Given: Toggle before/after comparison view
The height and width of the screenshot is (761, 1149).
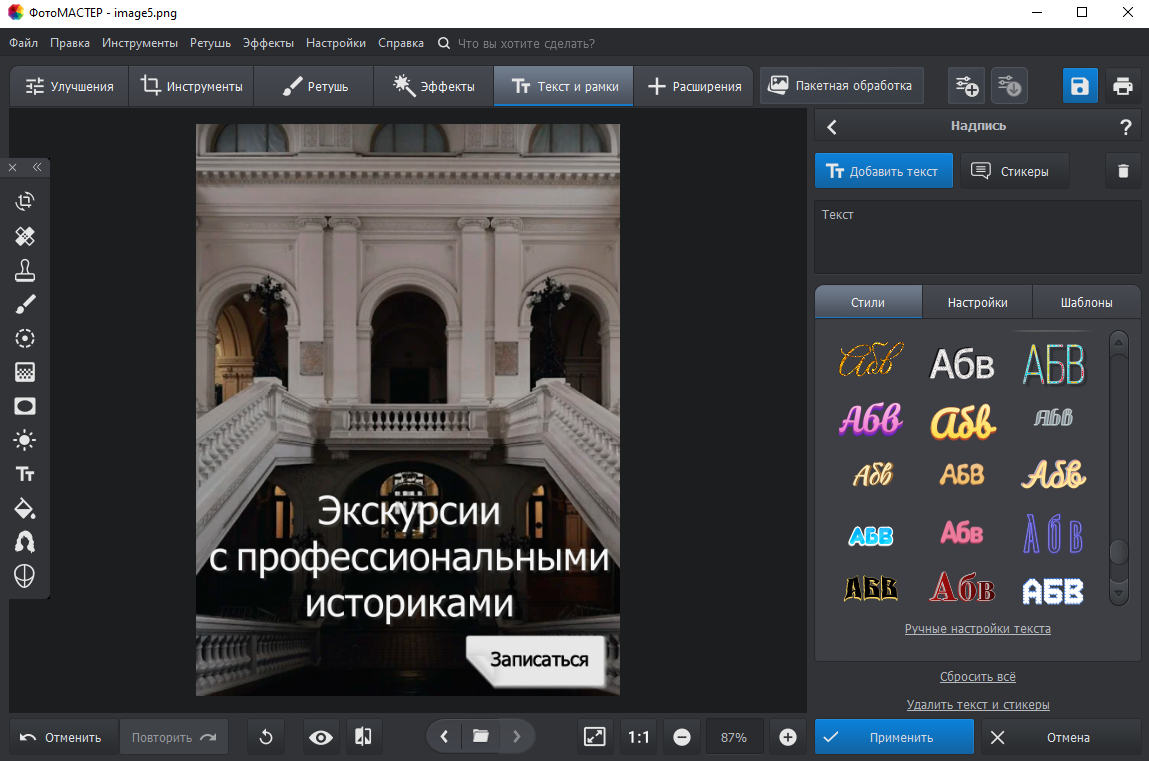Looking at the screenshot, I should tap(363, 737).
